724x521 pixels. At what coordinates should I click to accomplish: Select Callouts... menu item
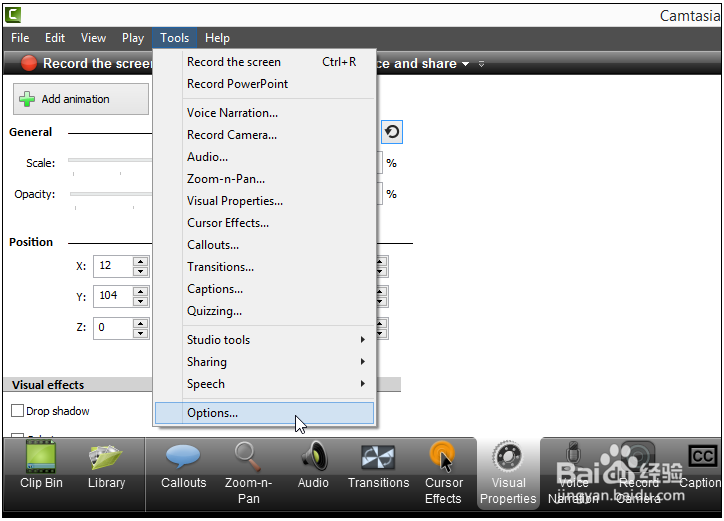tap(265, 245)
